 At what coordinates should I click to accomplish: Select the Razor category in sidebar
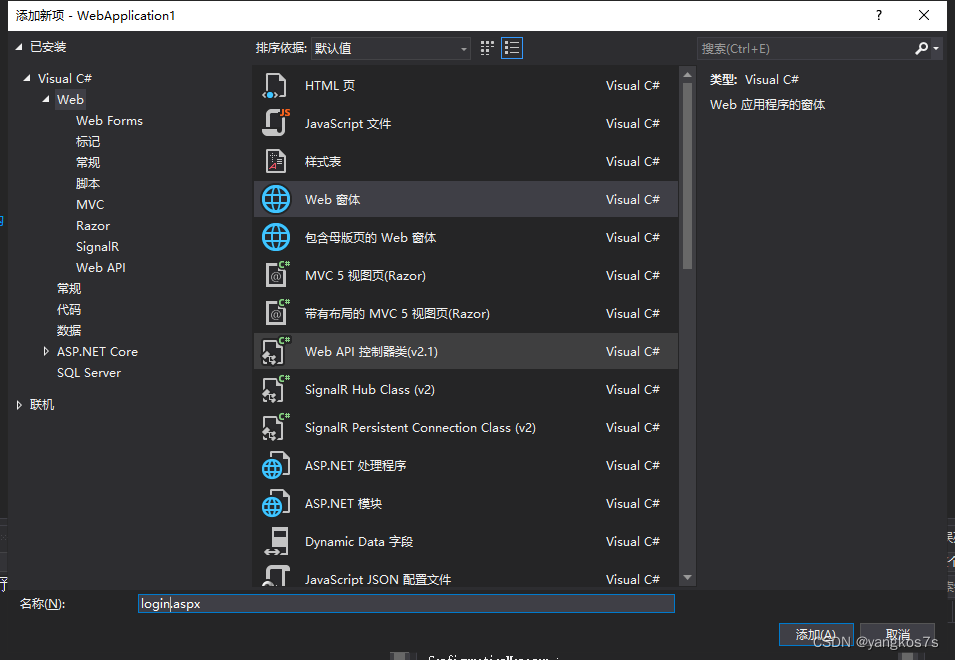pyautogui.click(x=92, y=225)
